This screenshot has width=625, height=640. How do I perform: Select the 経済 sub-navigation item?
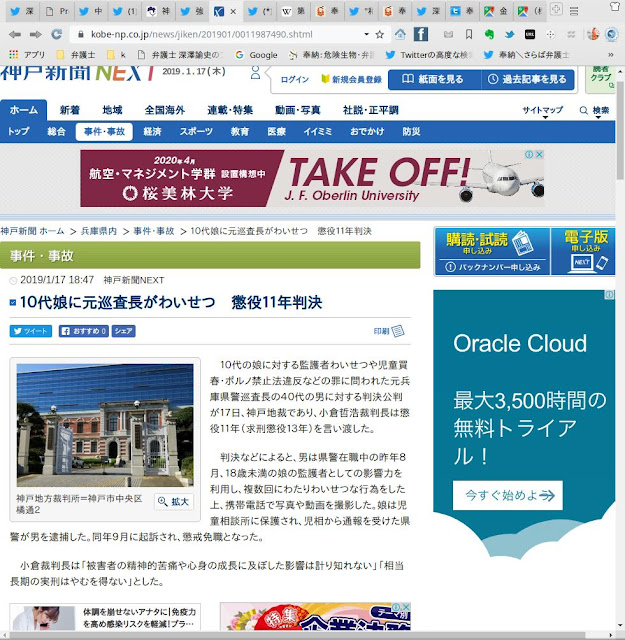pos(152,131)
